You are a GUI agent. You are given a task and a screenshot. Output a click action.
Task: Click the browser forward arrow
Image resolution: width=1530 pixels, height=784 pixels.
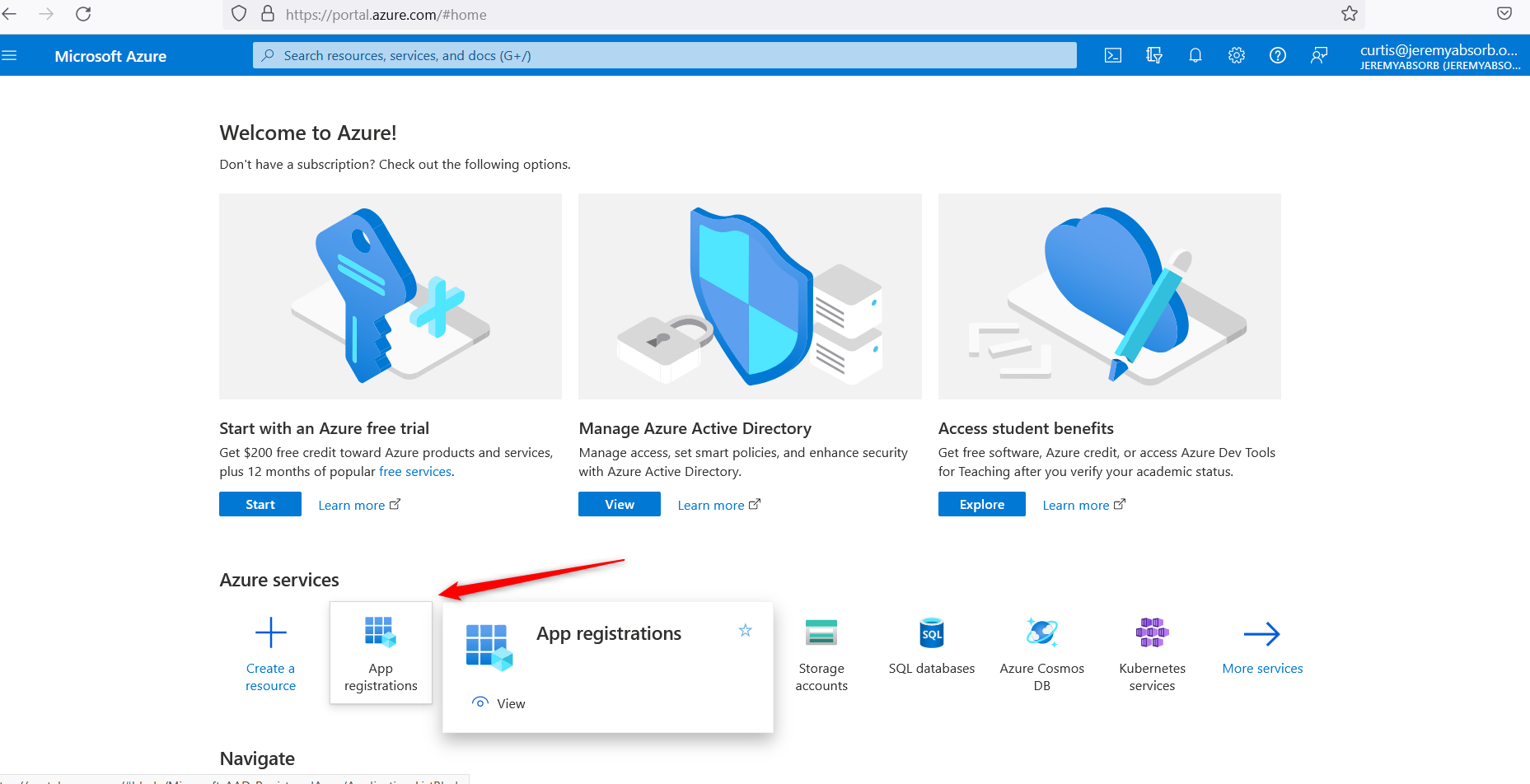46,14
